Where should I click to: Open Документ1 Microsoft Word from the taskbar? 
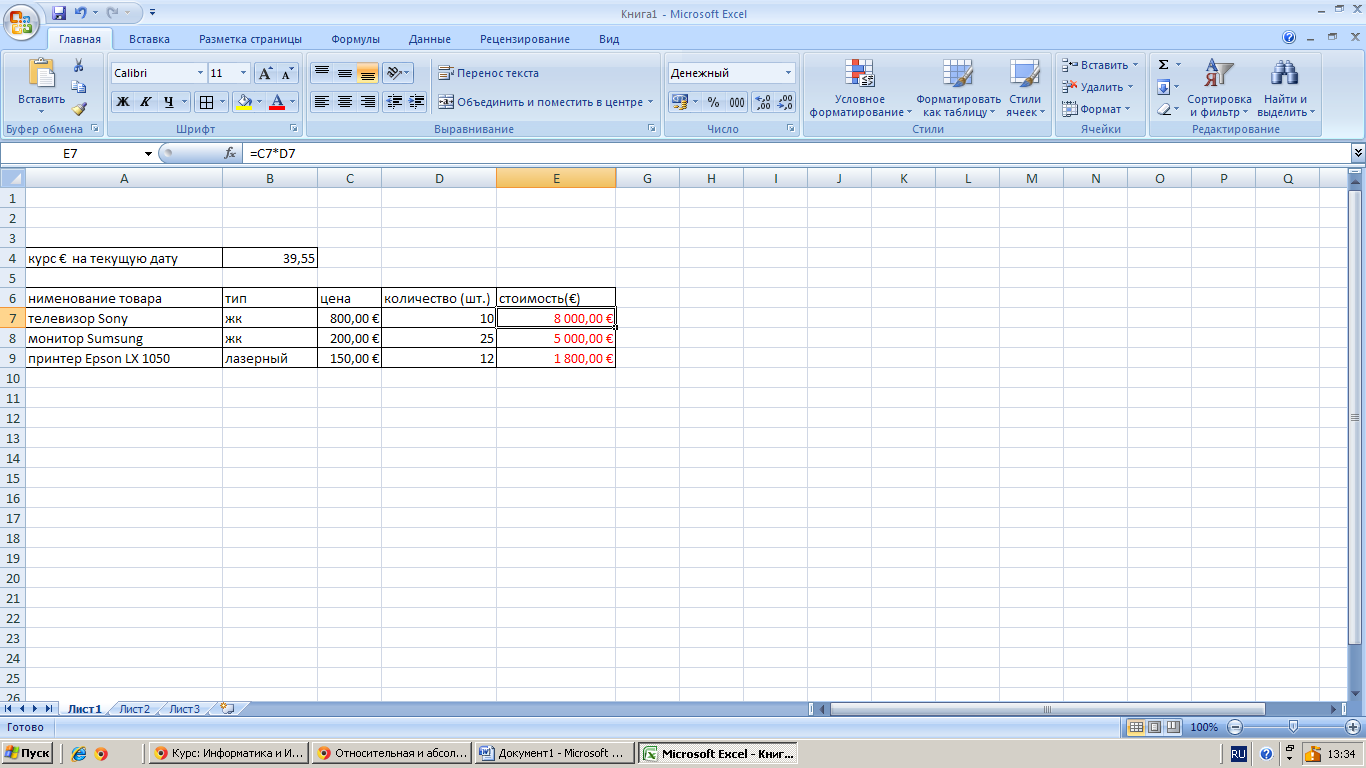554,753
